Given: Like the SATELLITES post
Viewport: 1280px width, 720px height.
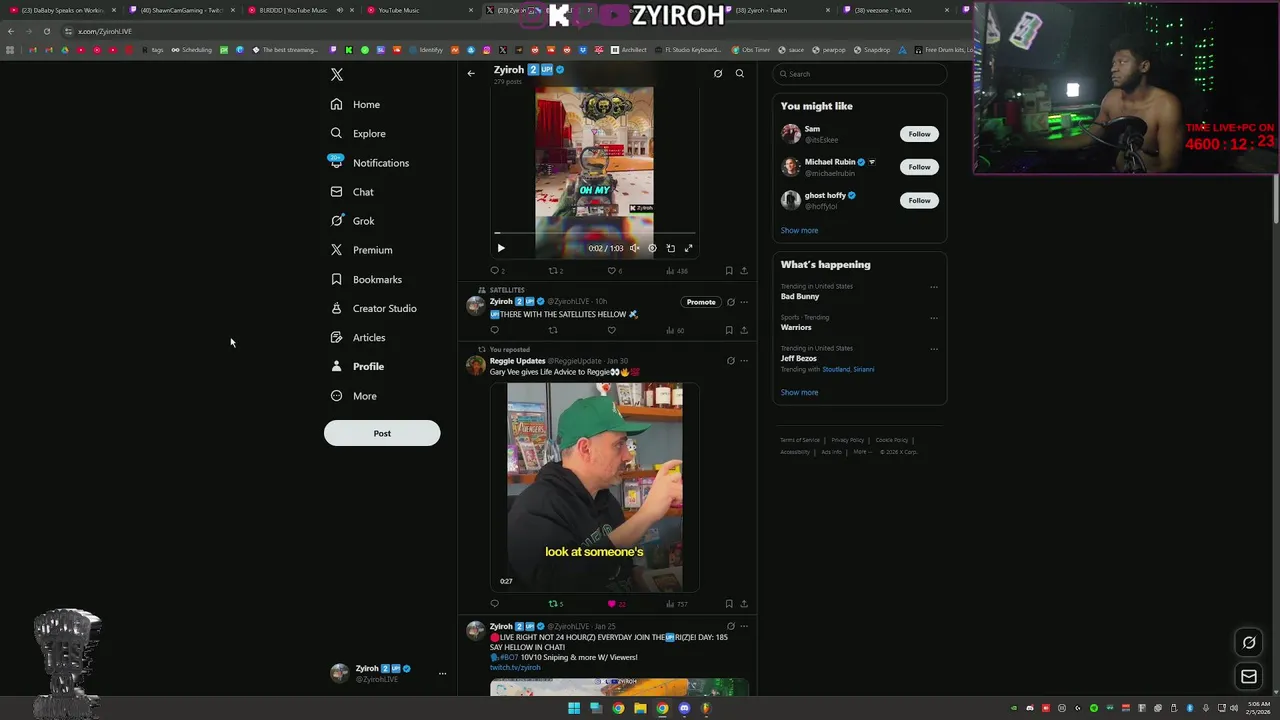Looking at the screenshot, I should (612, 330).
